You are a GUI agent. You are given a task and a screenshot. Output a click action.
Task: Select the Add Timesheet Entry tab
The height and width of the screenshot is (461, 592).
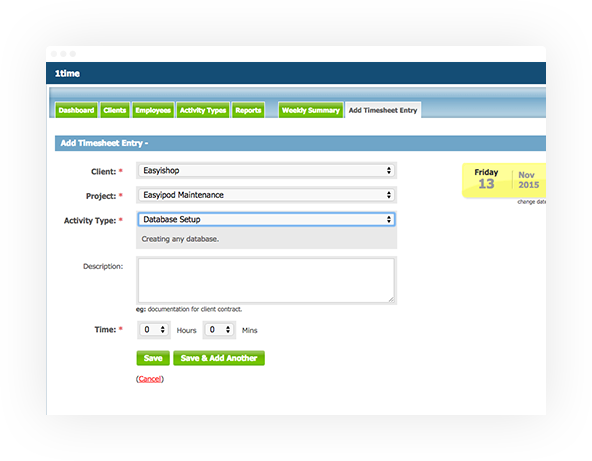383,110
